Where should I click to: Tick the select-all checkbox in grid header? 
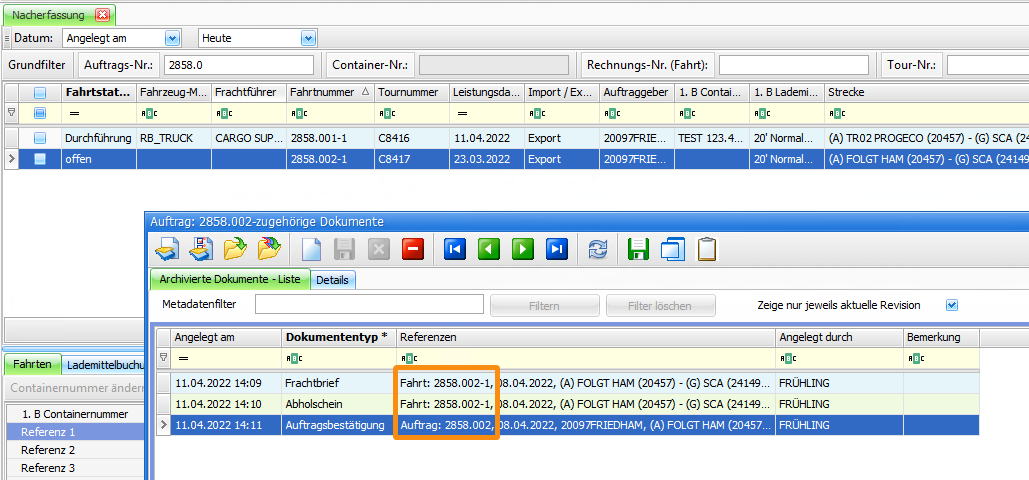pyautogui.click(x=40, y=92)
